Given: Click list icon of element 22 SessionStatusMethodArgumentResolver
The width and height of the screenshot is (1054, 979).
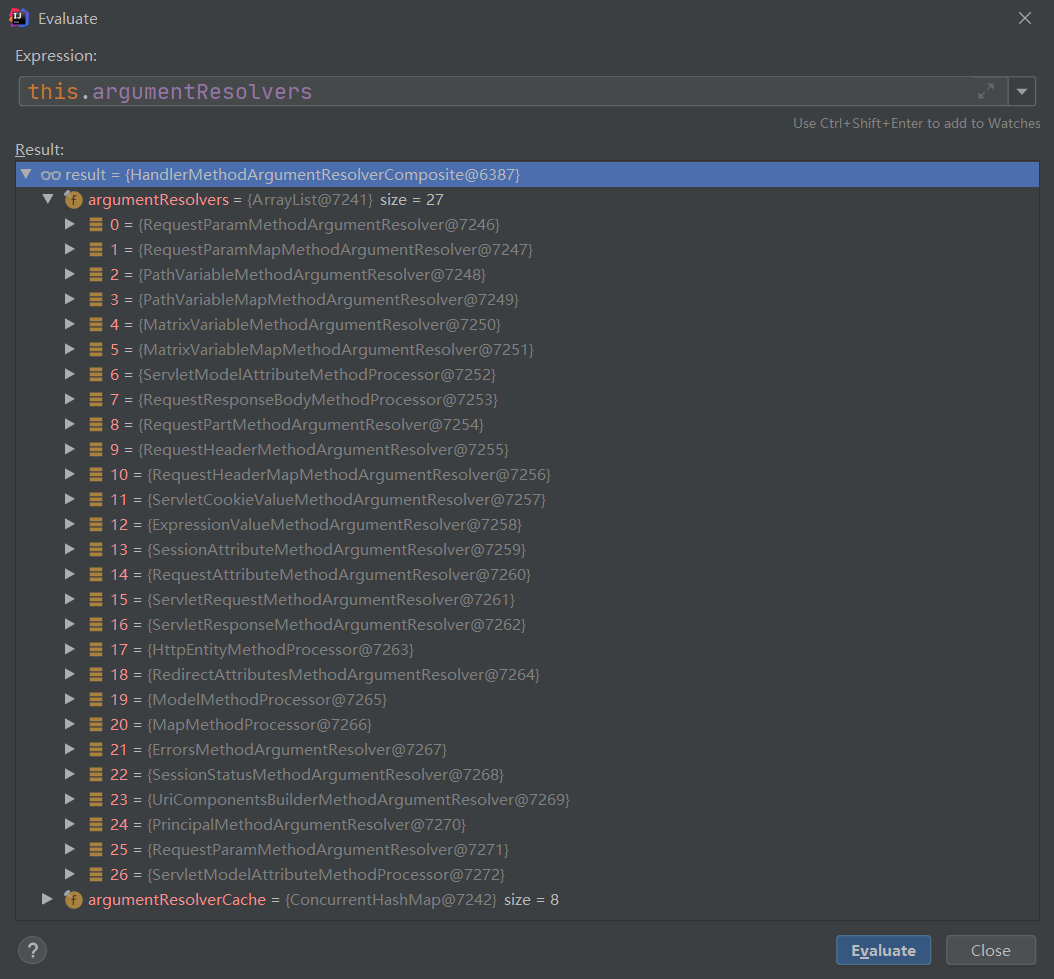Looking at the screenshot, I should (x=96, y=774).
